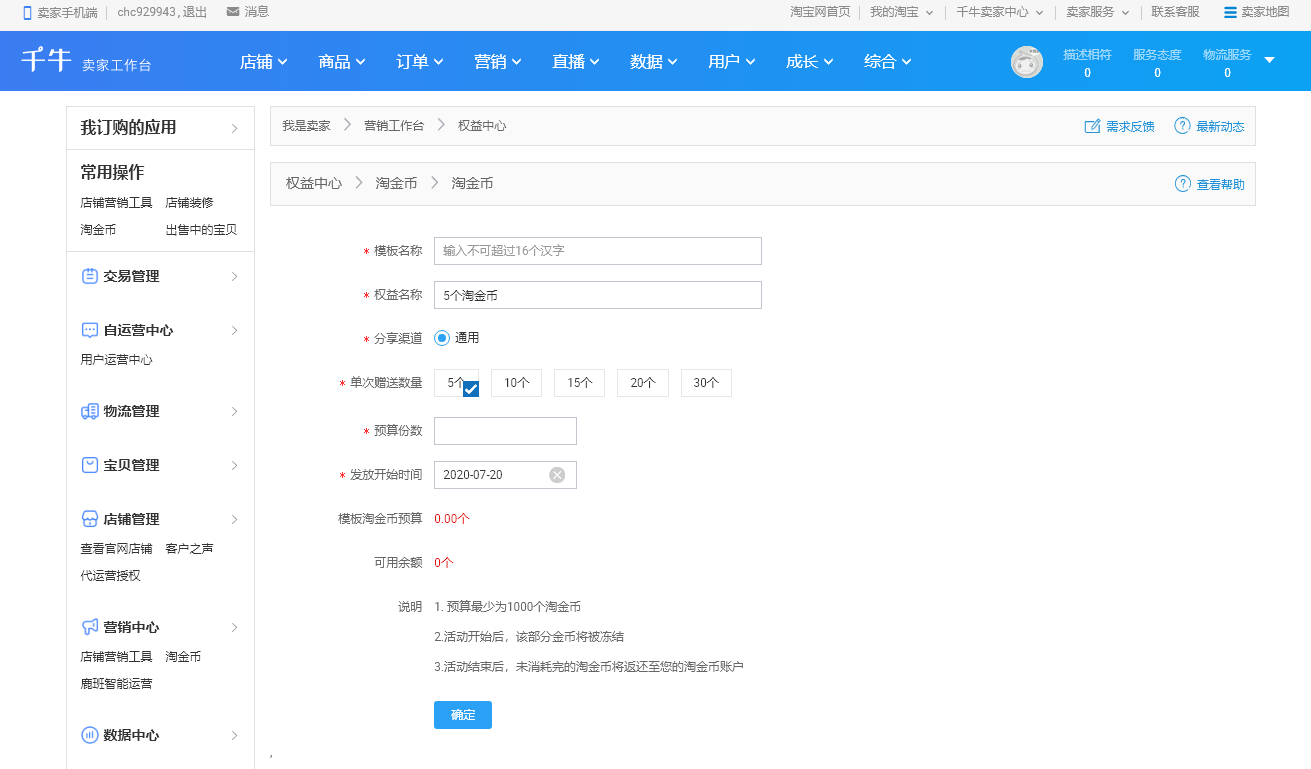The height and width of the screenshot is (769, 1311).
Task: Open the 商品 menu
Action: point(342,61)
